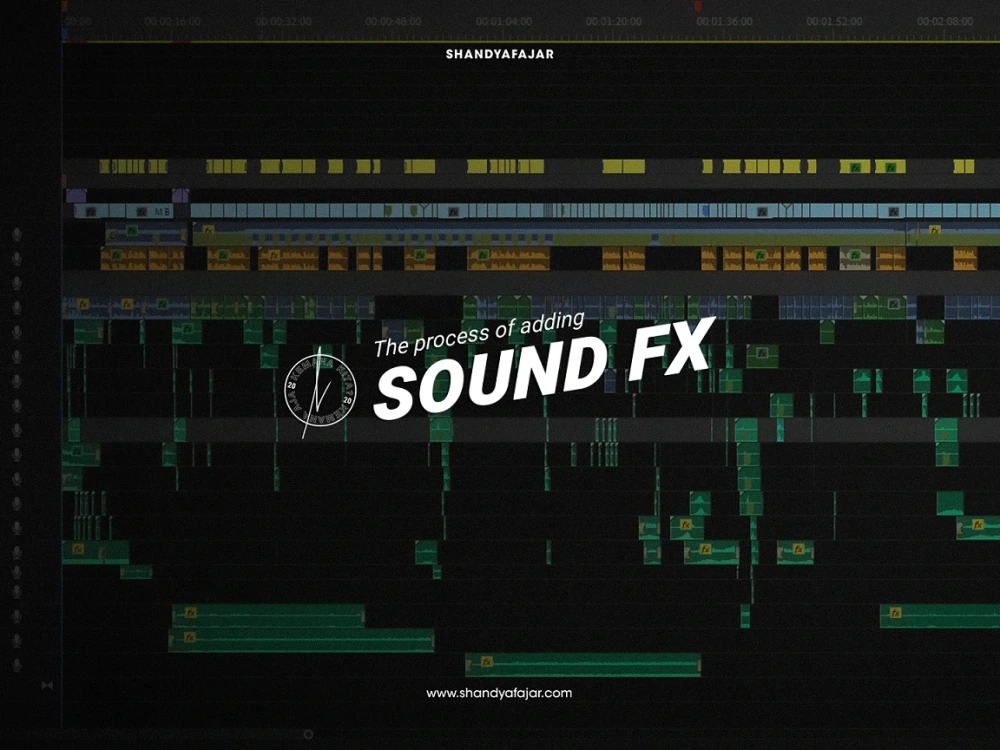1000x750 pixels.
Task: Click the fx badge on the first yellow clip
Action: tap(855, 167)
